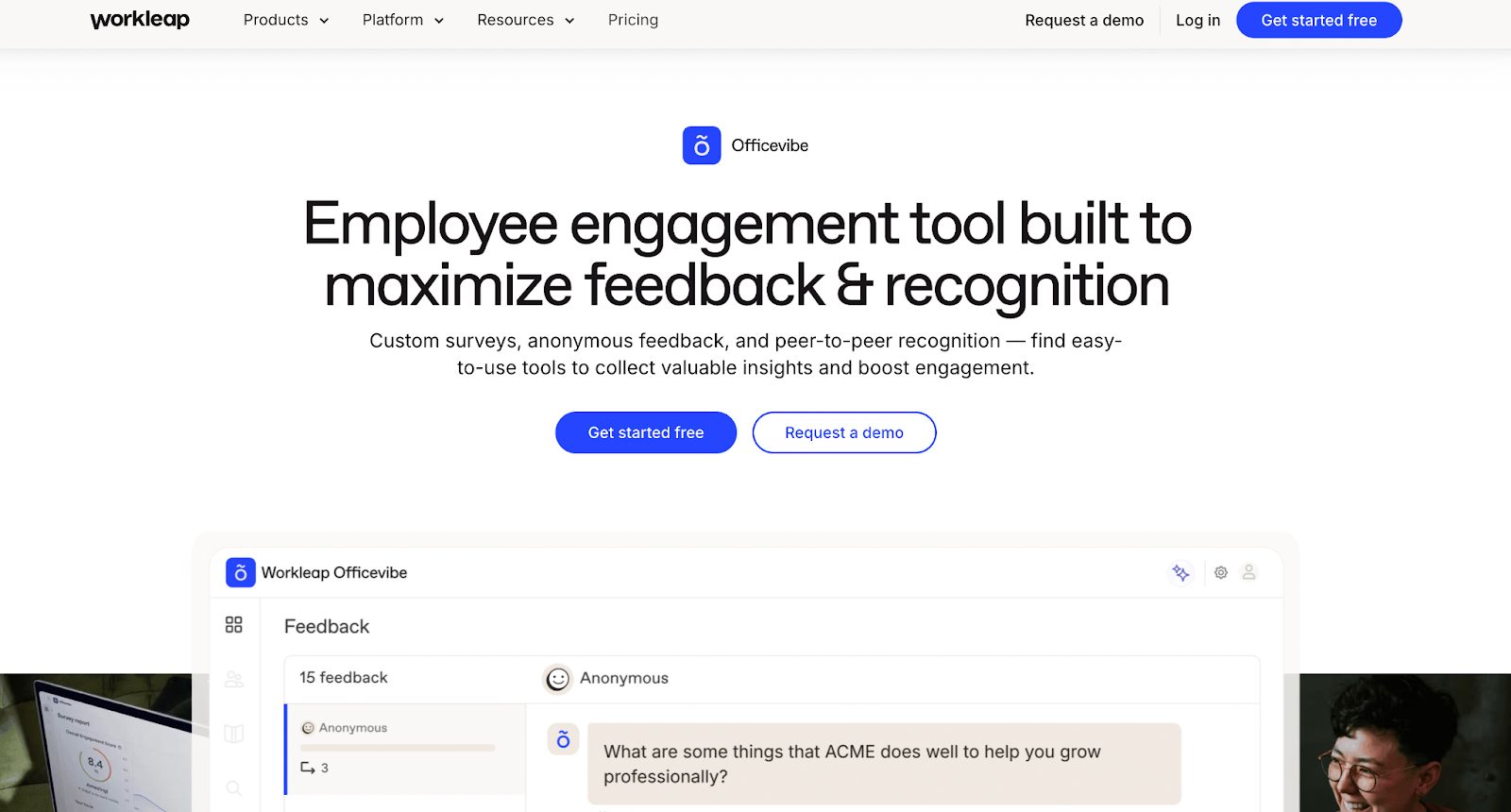The image size is (1511, 812).
Task: Click the Officevibe avatar beside the question bubble
Action: [563, 739]
